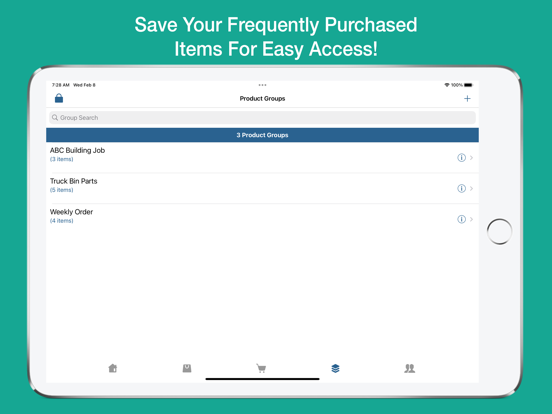Image resolution: width=552 pixels, height=414 pixels.
Task: Click the Product Groups title
Action: (x=262, y=99)
